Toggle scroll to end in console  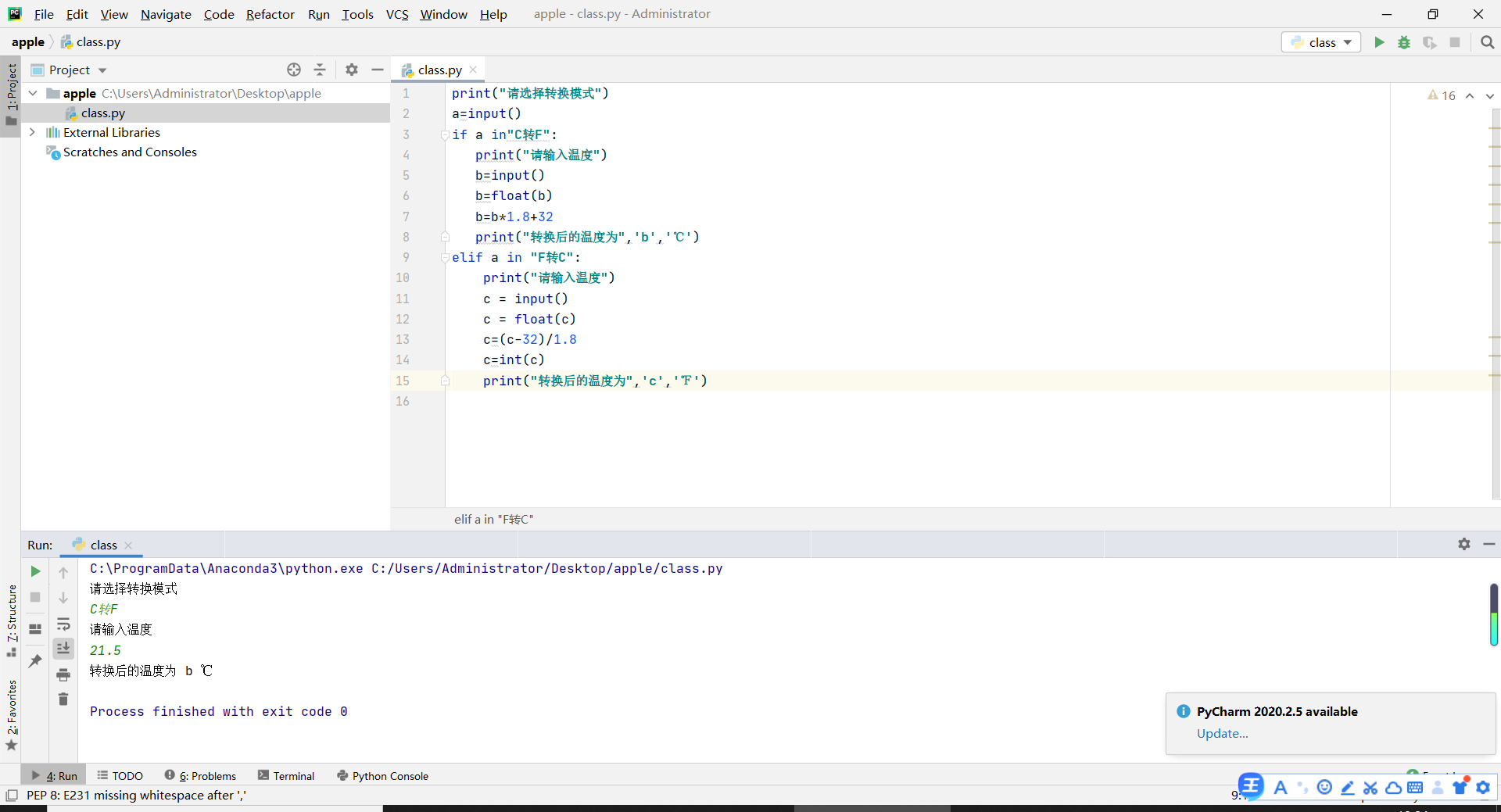point(63,648)
